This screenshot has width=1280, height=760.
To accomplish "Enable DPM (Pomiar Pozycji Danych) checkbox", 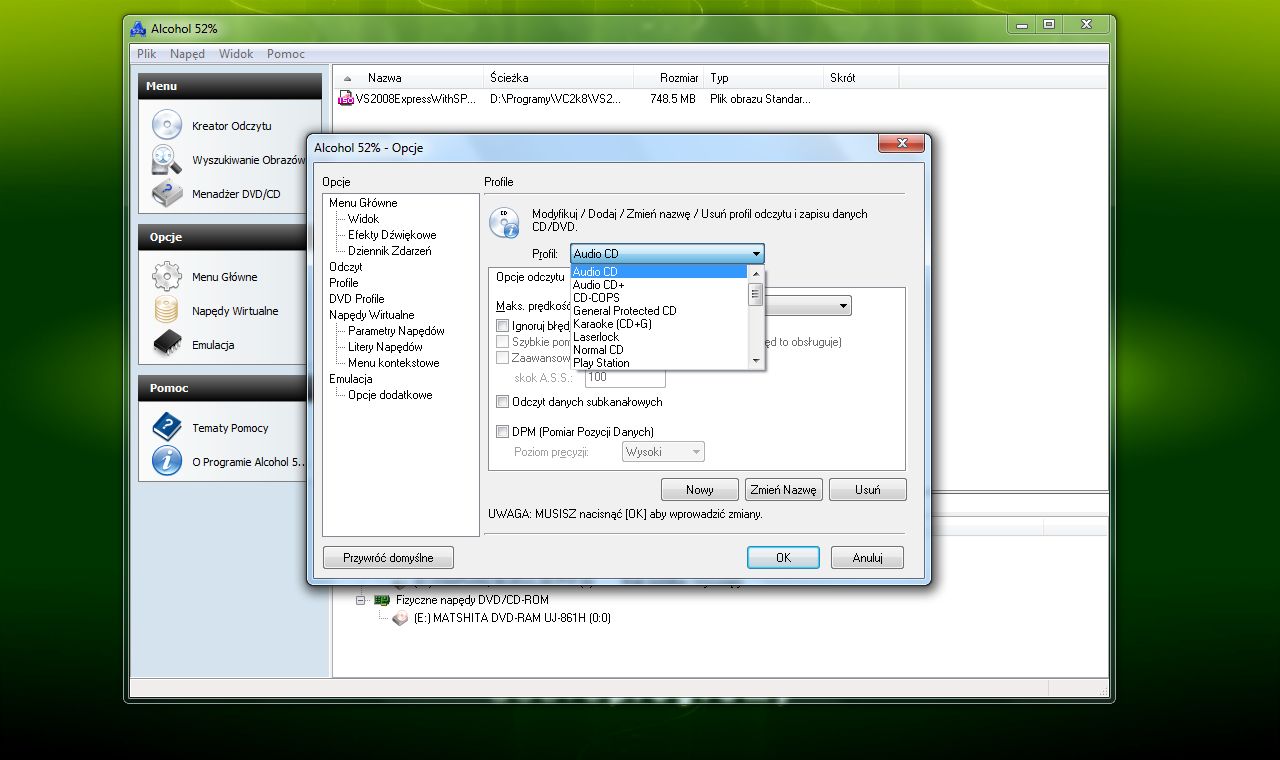I will pyautogui.click(x=503, y=432).
